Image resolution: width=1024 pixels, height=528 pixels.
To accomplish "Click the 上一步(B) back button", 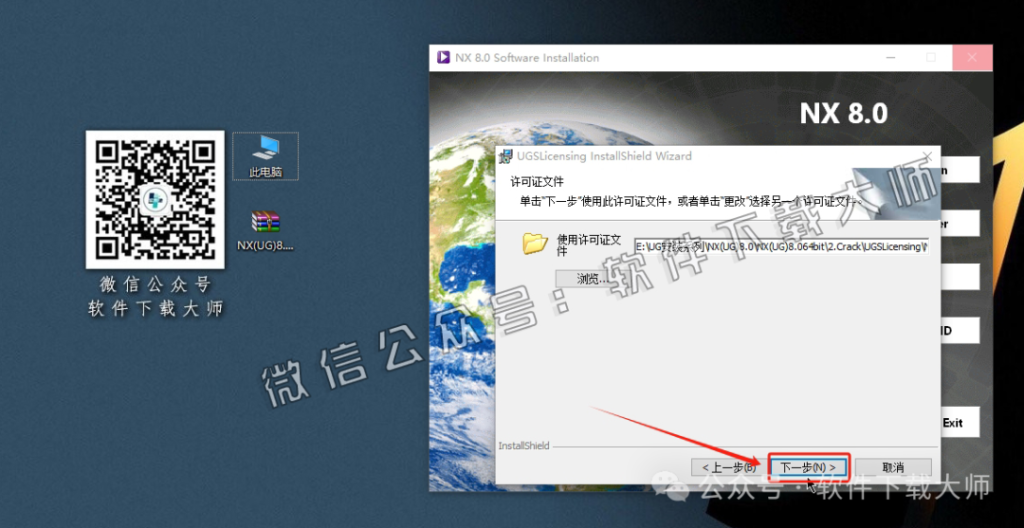I will [728, 467].
